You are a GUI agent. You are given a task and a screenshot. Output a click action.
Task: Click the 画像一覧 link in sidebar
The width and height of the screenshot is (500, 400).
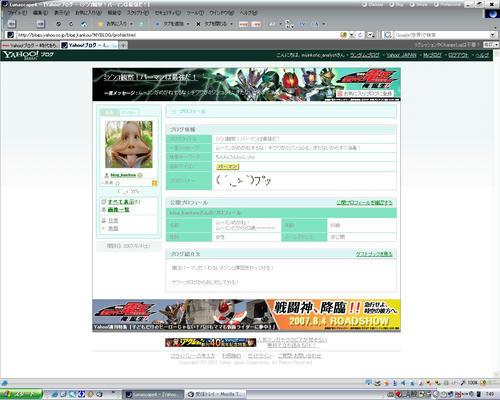[x=118, y=210]
